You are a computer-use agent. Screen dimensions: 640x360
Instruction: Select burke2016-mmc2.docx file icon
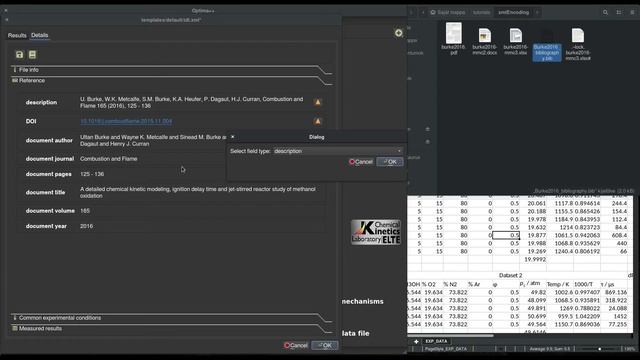tap(484, 36)
